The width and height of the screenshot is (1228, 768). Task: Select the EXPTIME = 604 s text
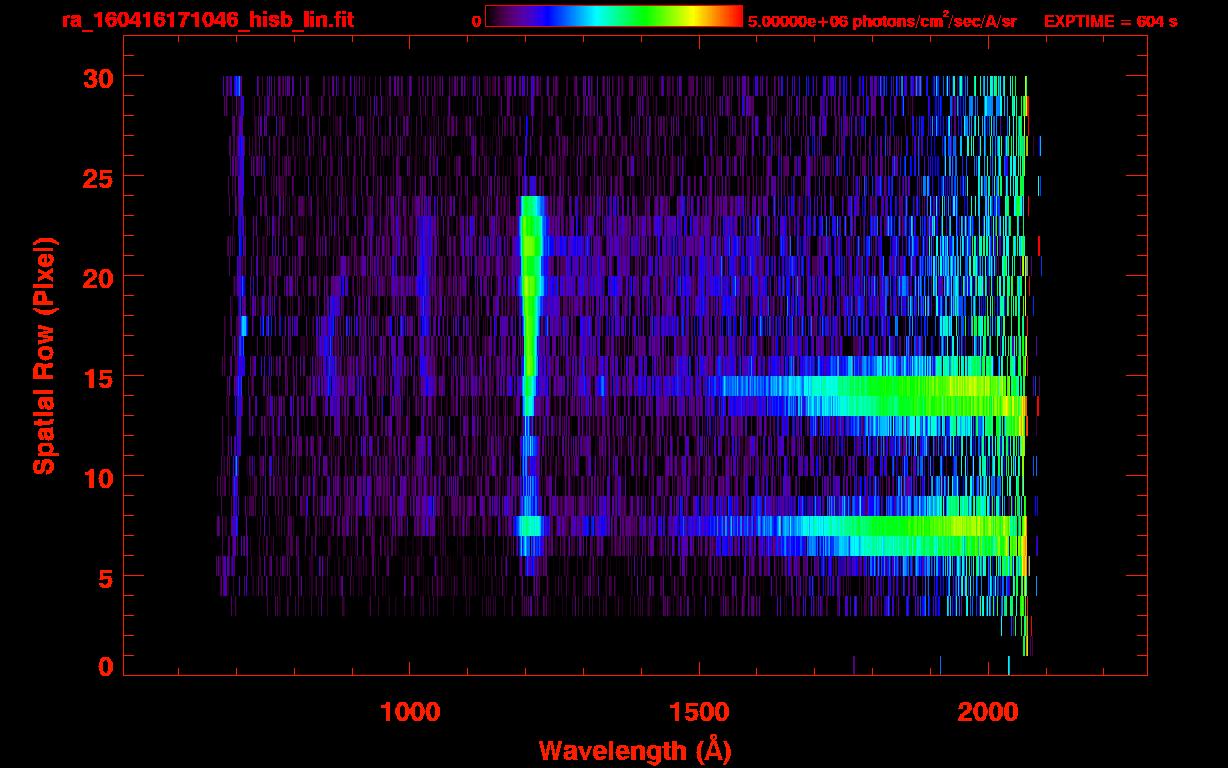click(1110, 20)
